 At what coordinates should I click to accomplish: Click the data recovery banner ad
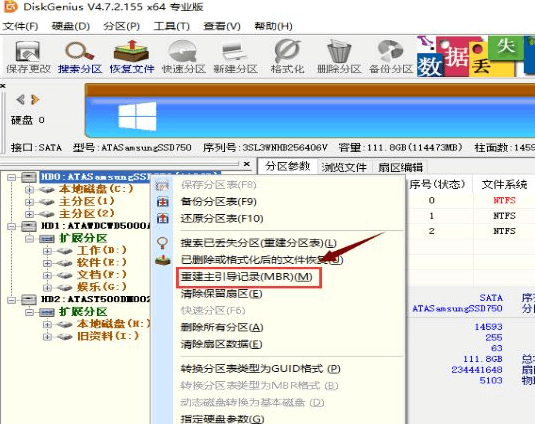(476, 56)
